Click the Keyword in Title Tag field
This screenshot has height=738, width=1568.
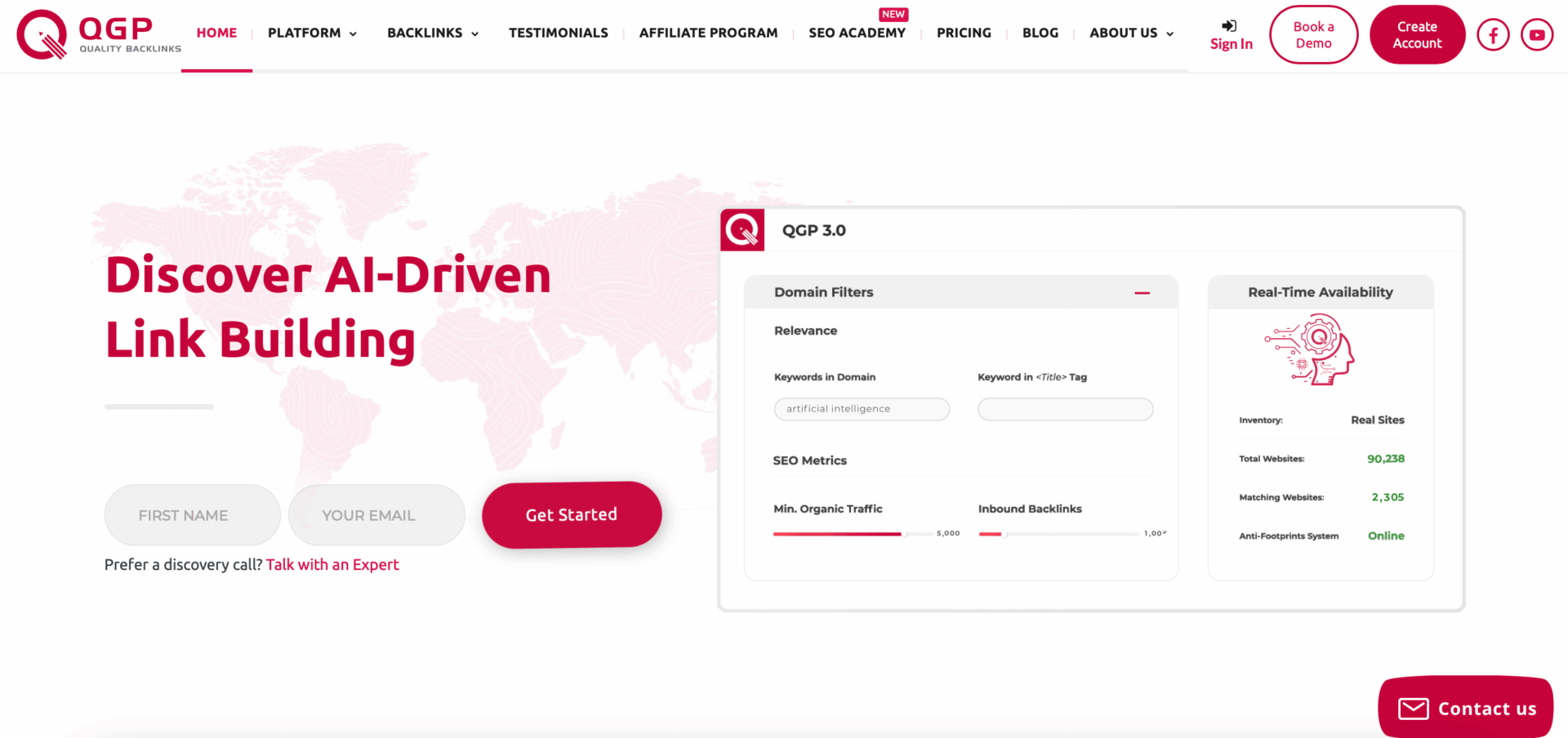[x=1065, y=409]
